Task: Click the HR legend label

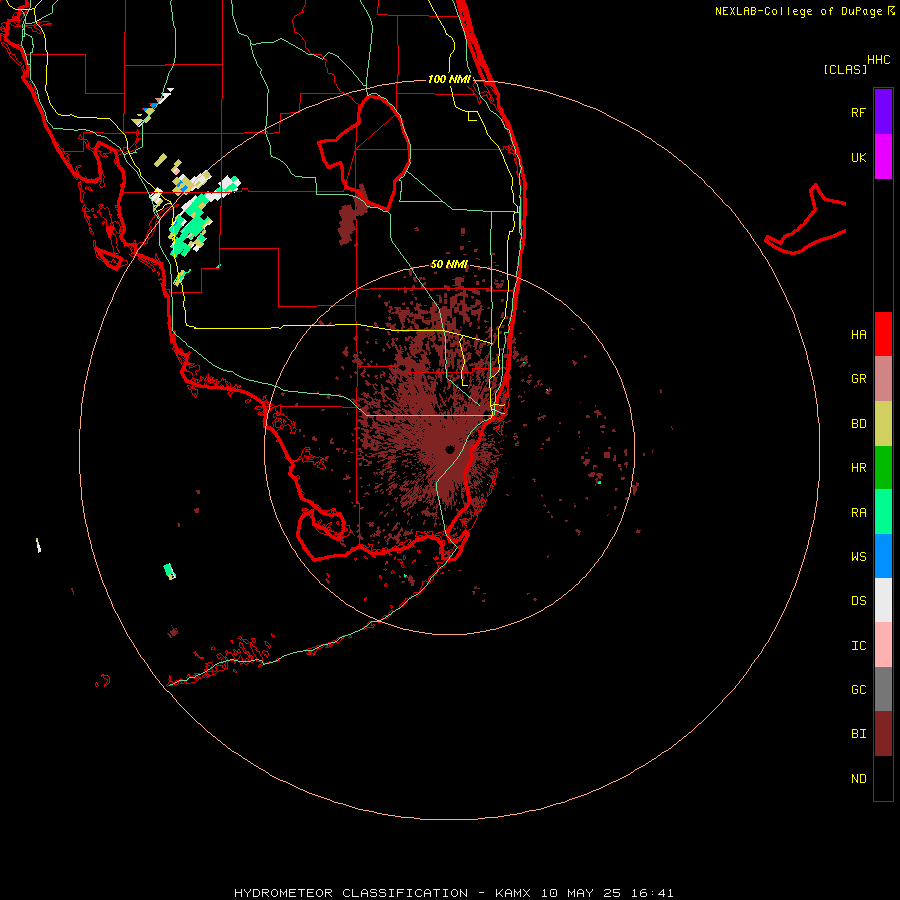Action: [x=858, y=468]
